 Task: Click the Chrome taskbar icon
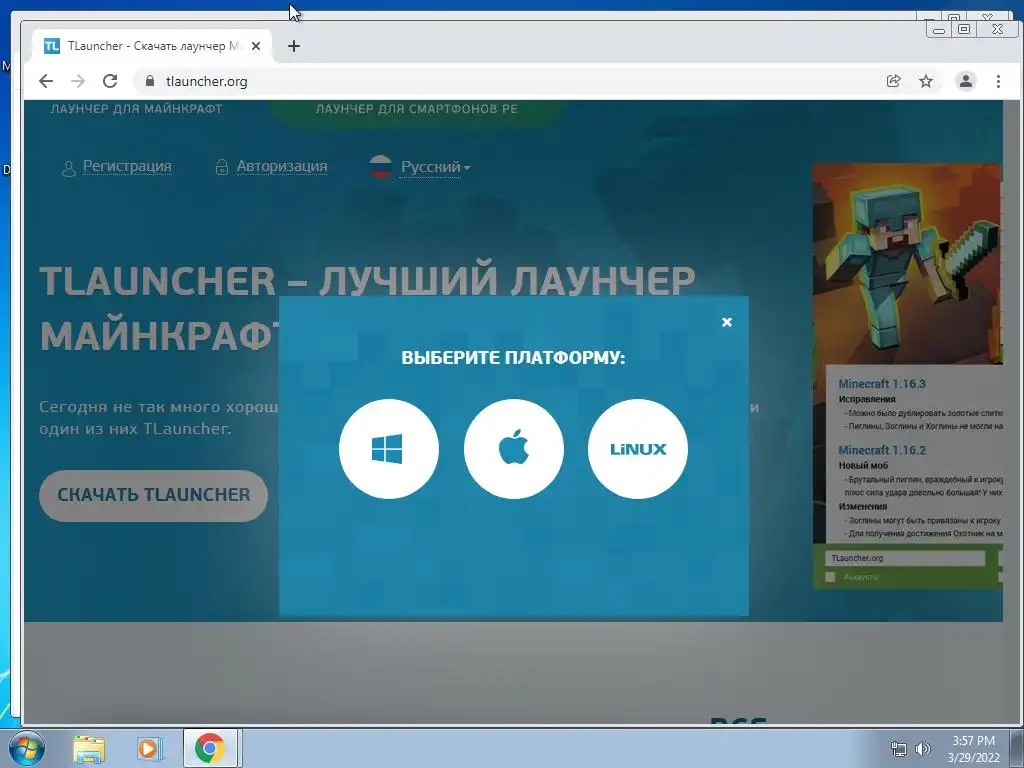pyautogui.click(x=210, y=748)
